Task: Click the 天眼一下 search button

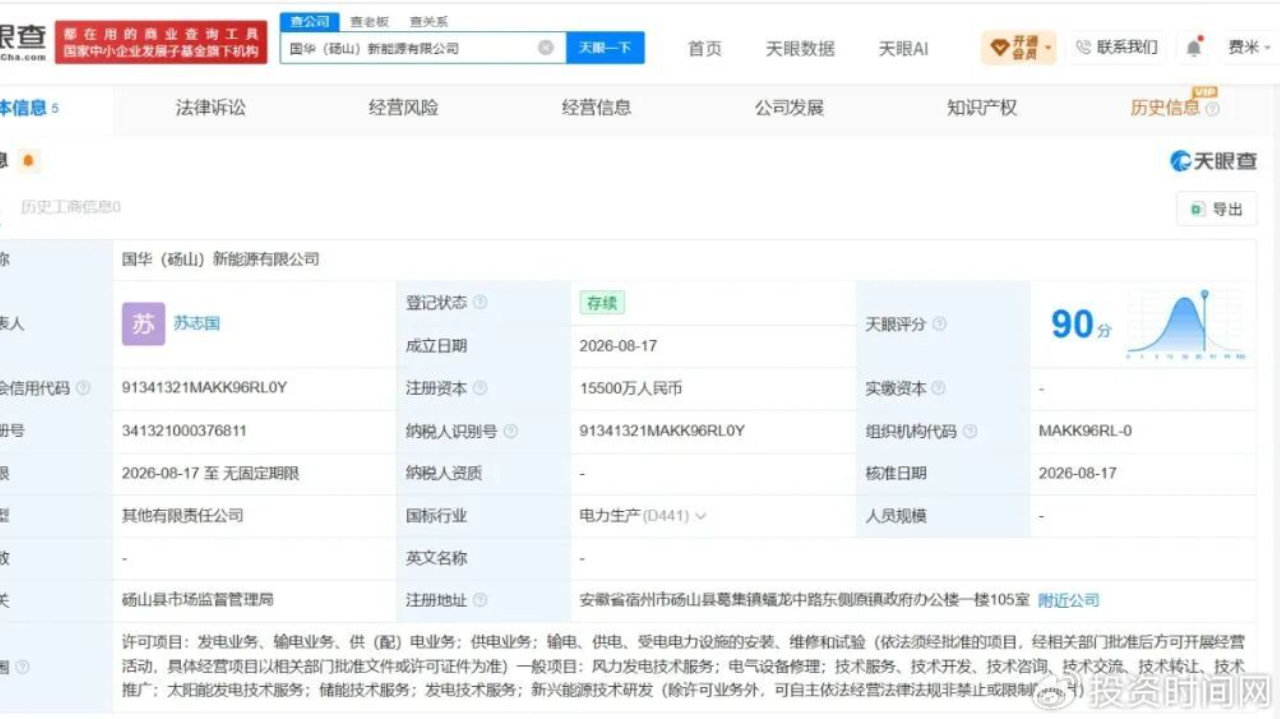Action: [605, 47]
